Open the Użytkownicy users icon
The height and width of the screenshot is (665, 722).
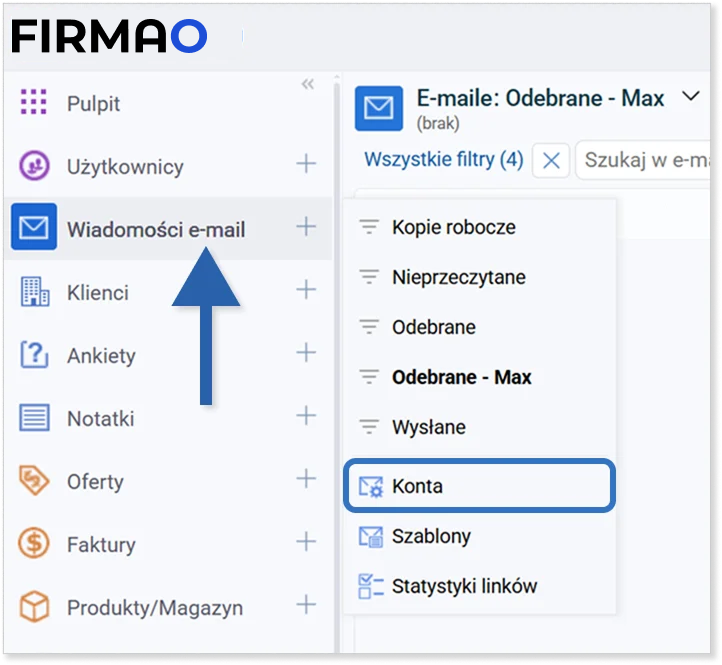click(34, 166)
